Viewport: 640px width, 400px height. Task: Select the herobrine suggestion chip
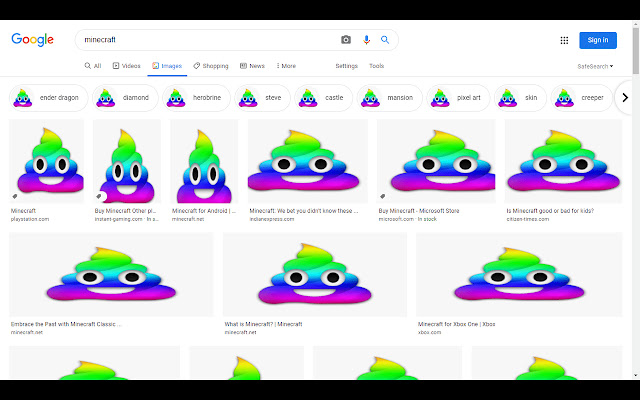tap(196, 98)
